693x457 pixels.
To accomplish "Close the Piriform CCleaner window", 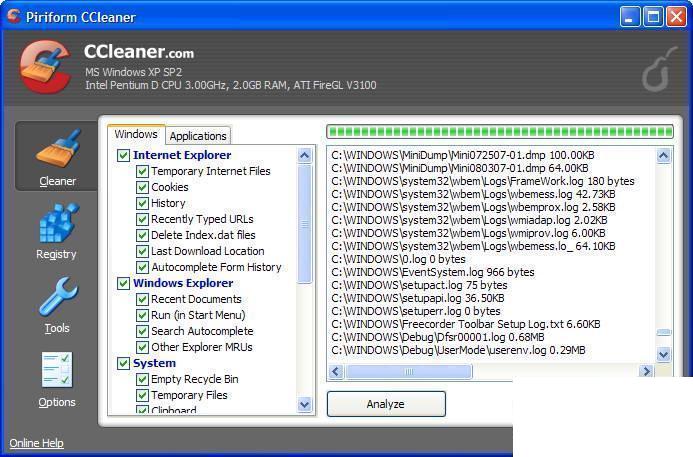I will click(677, 17).
